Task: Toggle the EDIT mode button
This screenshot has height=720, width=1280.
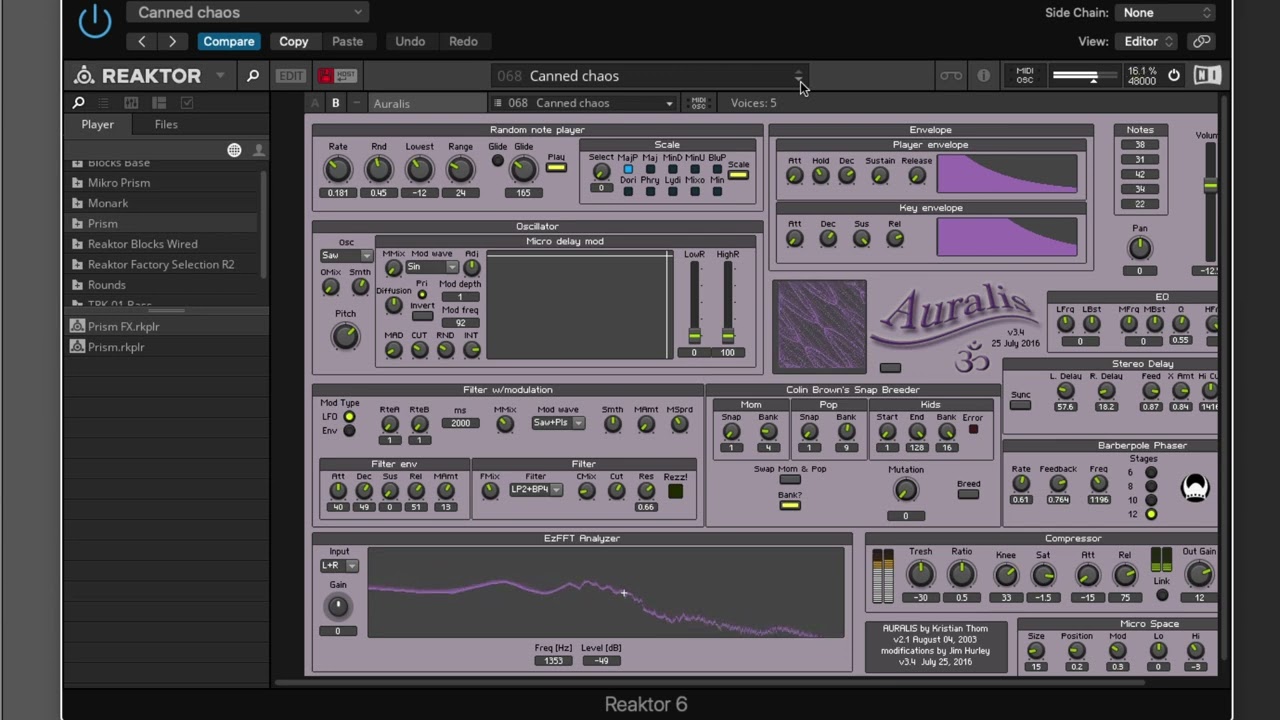Action: tap(291, 76)
